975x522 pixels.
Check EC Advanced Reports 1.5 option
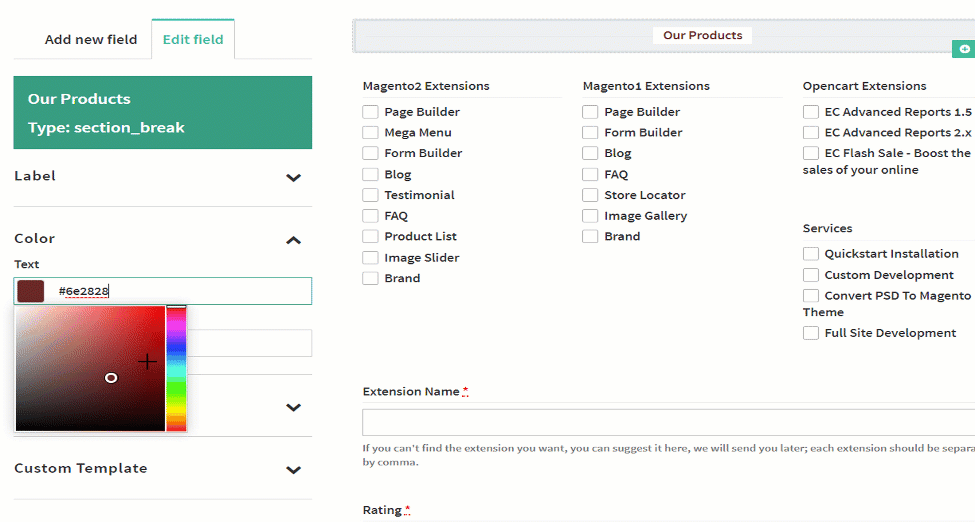pyautogui.click(x=811, y=112)
